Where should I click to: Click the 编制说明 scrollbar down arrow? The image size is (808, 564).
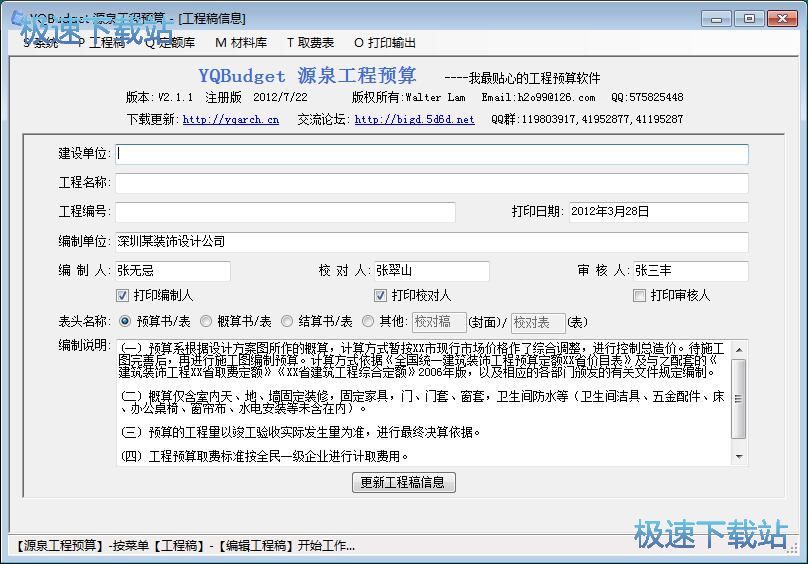point(740,457)
